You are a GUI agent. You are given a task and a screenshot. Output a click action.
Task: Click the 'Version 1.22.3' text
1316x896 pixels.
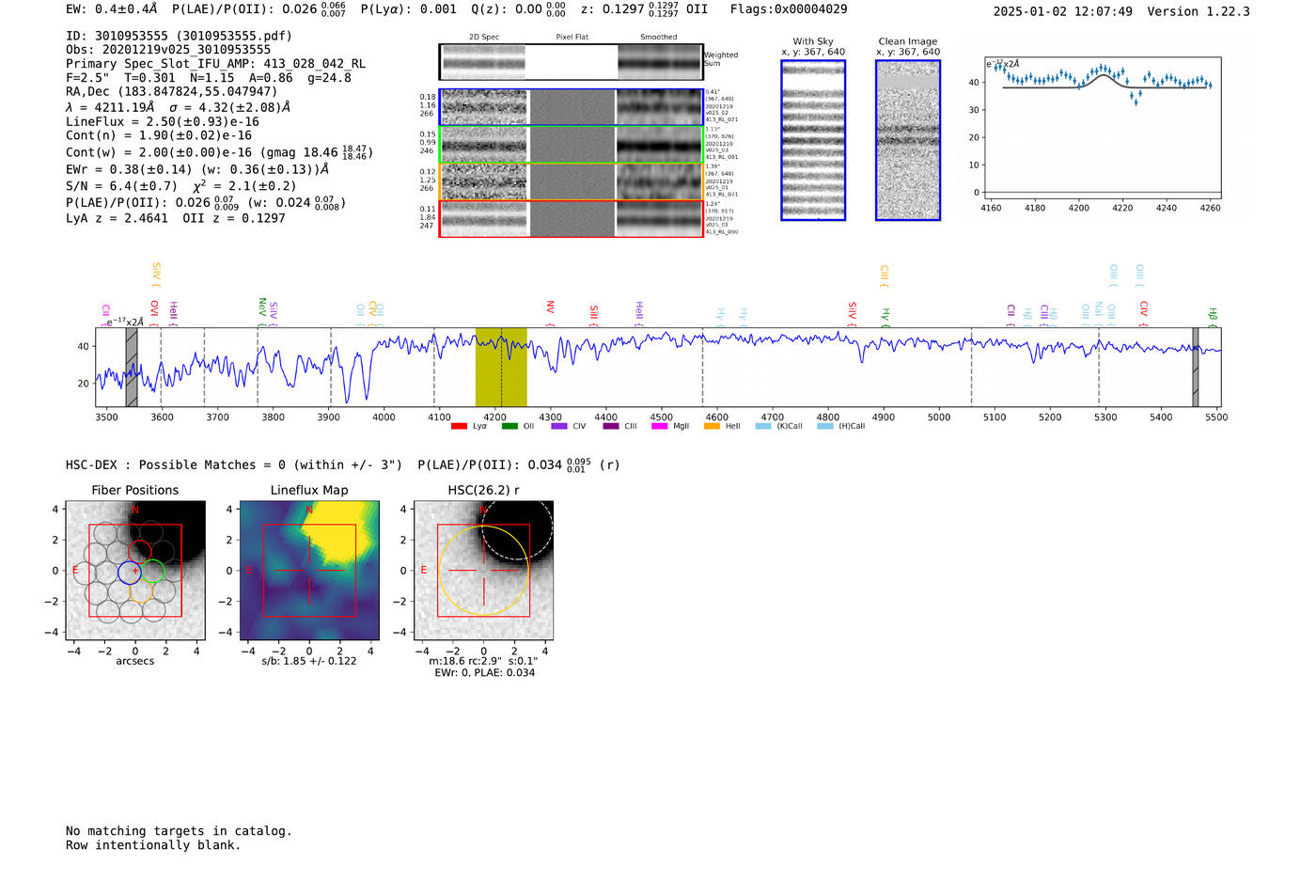click(x=1198, y=11)
